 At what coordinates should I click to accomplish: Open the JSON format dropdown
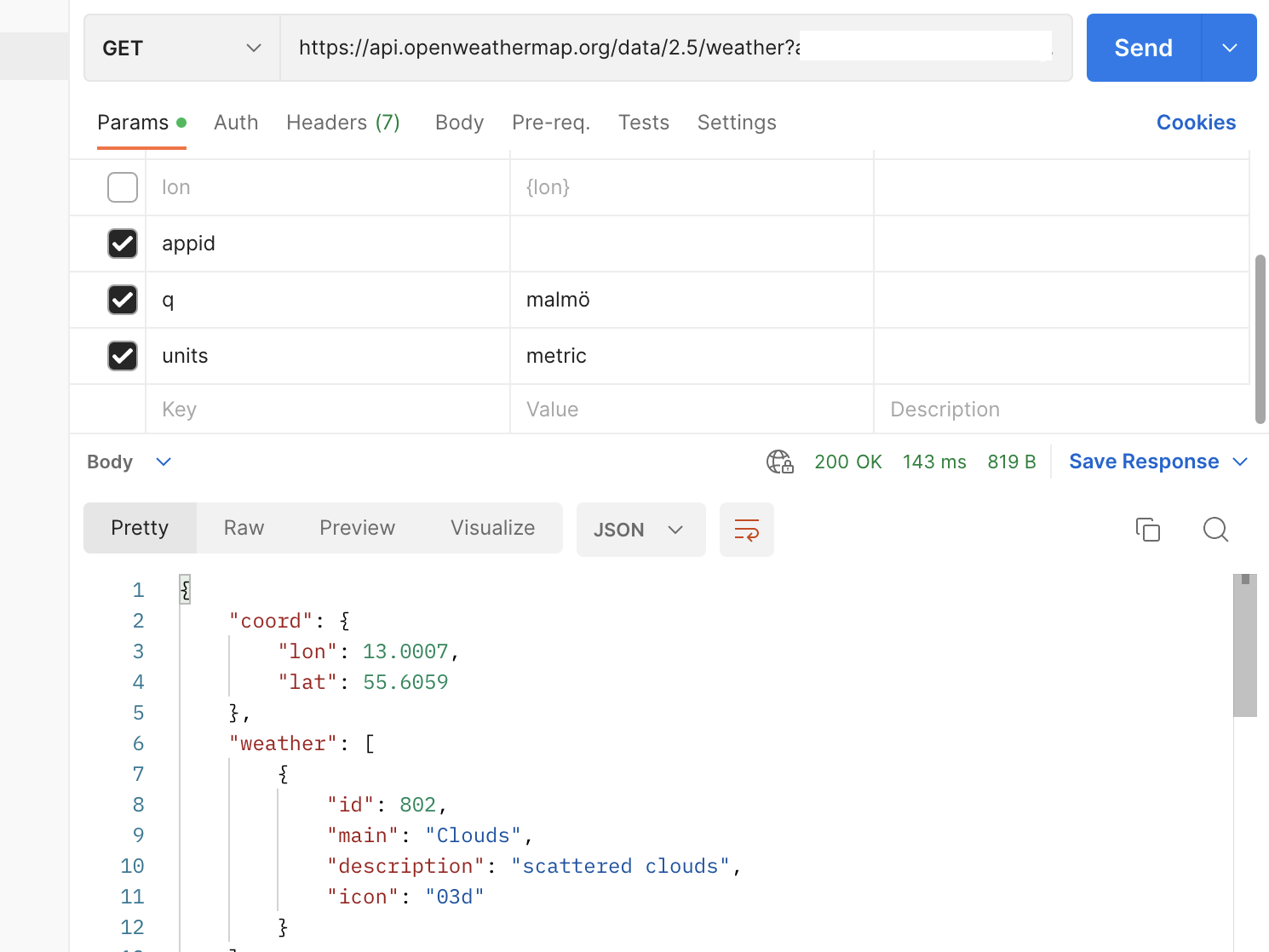[x=640, y=530]
